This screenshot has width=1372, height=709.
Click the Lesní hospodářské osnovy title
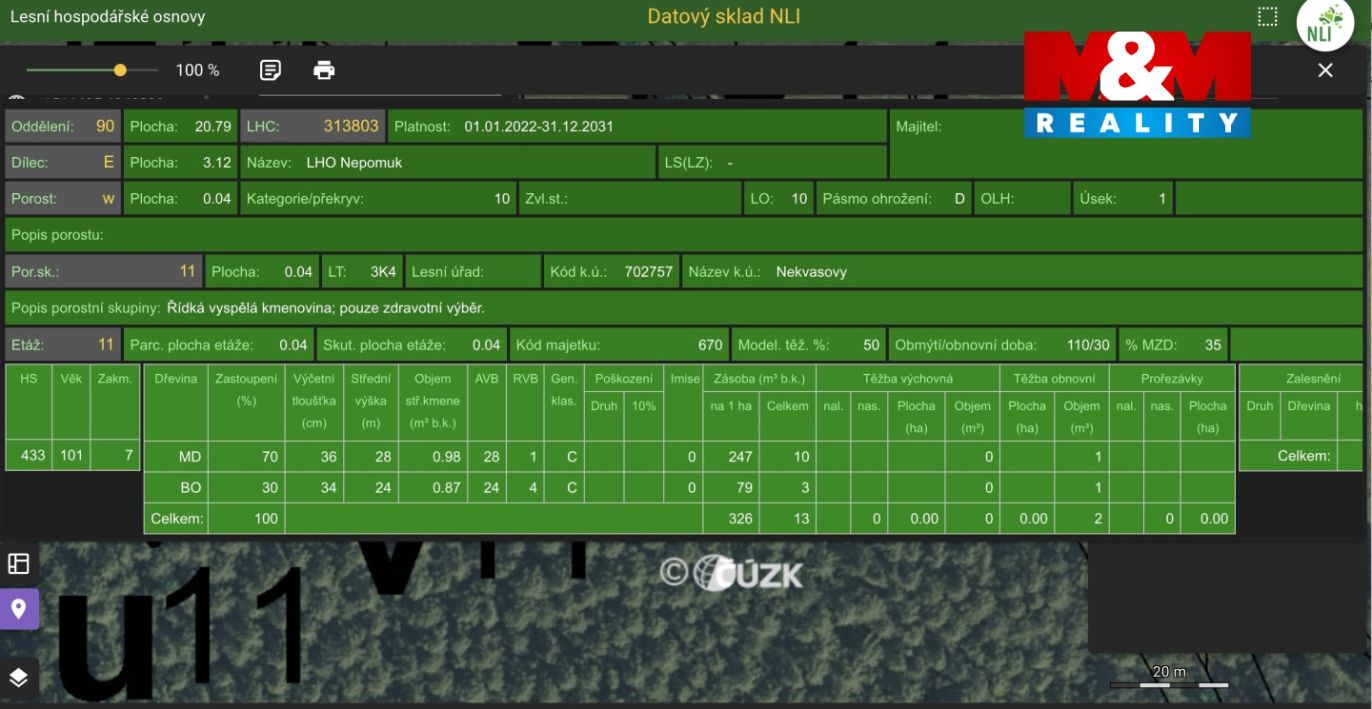108,17
